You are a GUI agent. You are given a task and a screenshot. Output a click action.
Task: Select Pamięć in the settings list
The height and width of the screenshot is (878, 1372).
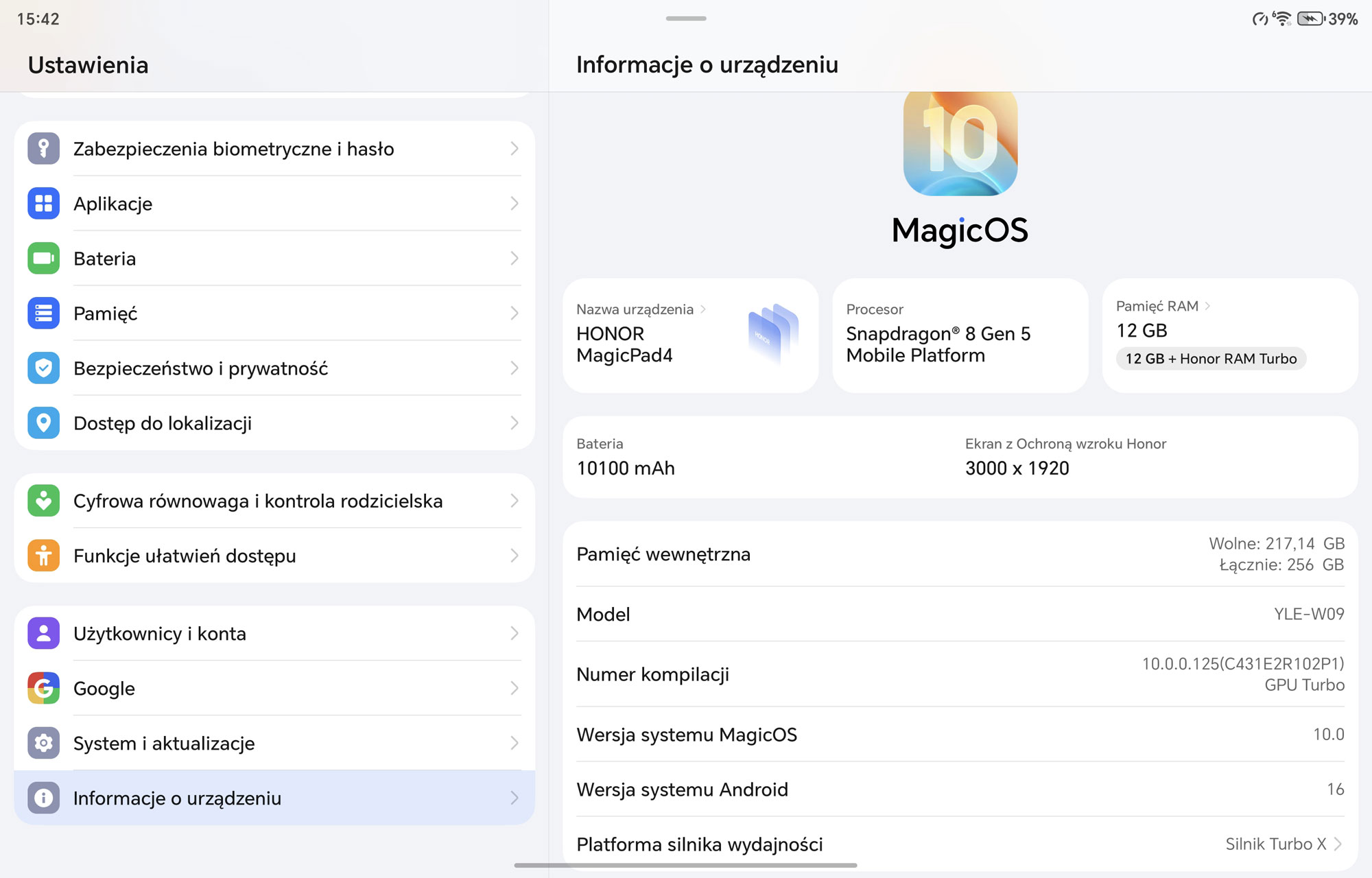pos(274,313)
